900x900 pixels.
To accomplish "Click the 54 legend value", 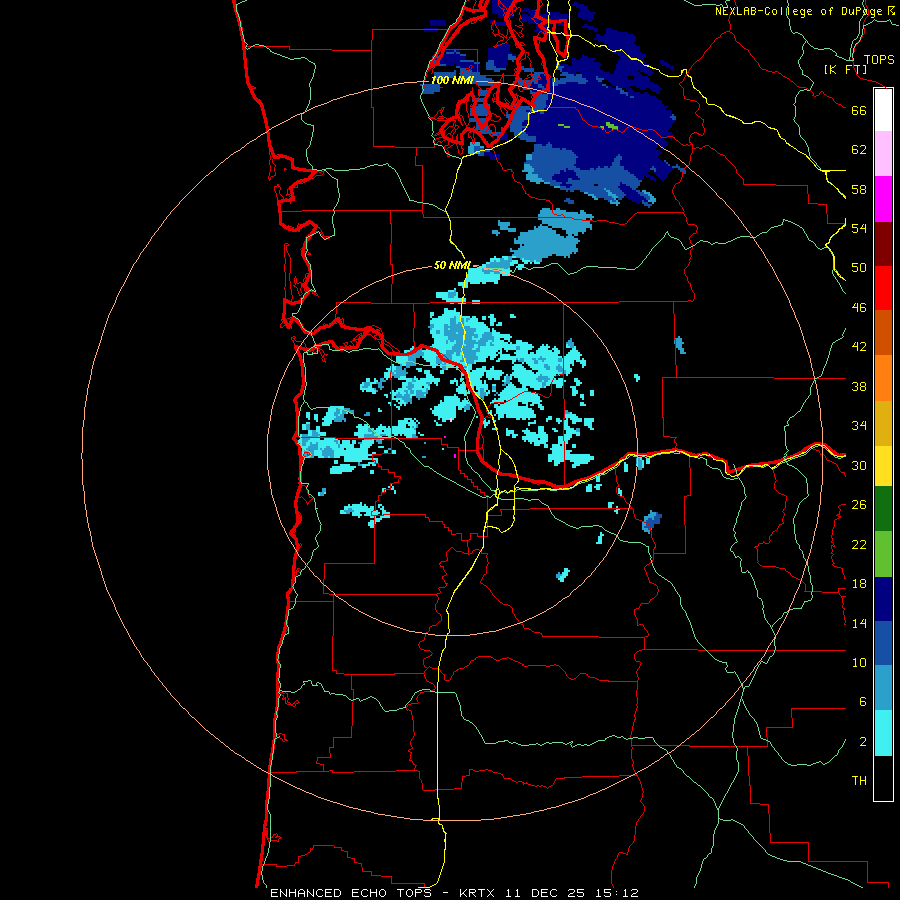I will coord(859,228).
